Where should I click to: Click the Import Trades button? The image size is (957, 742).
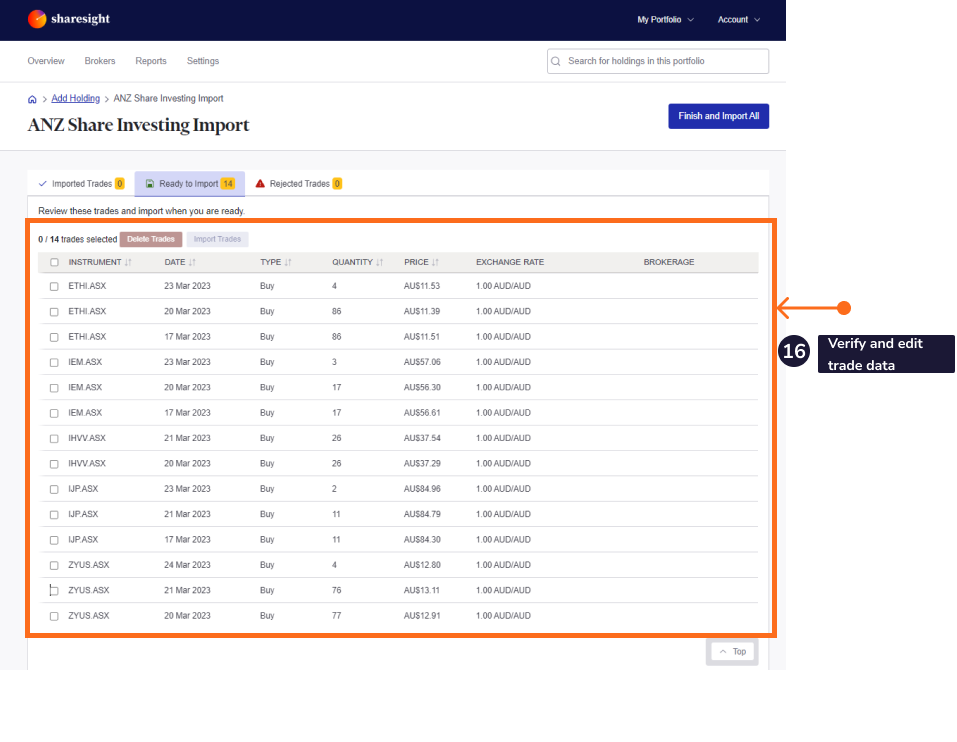(x=217, y=239)
